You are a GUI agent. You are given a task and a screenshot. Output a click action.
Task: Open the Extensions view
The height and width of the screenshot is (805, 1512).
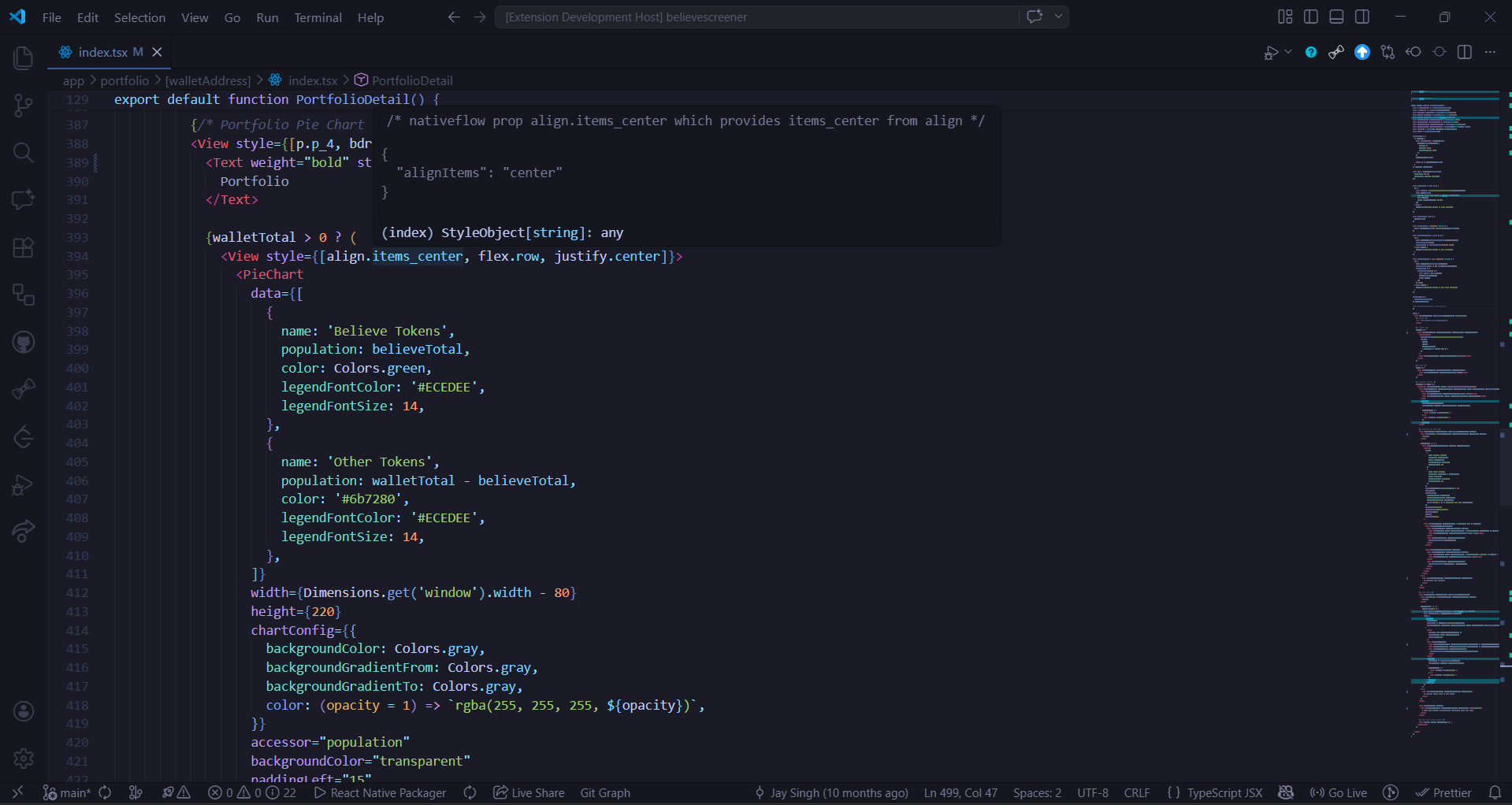(x=24, y=247)
